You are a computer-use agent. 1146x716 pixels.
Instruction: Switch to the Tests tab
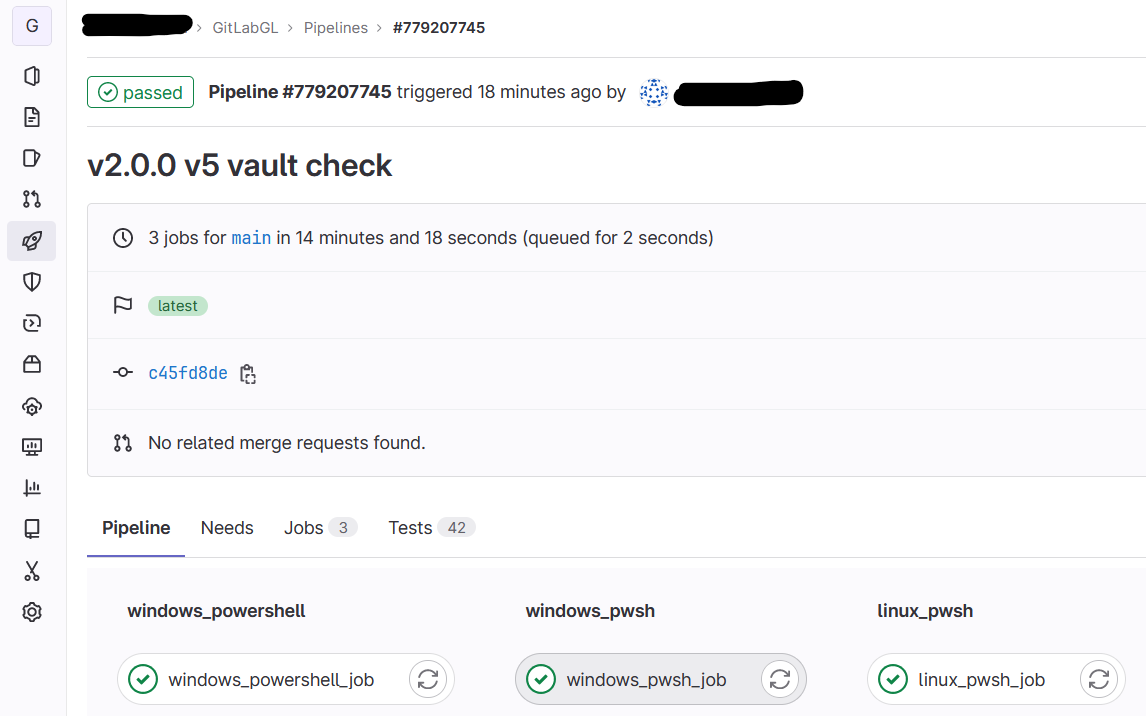431,528
